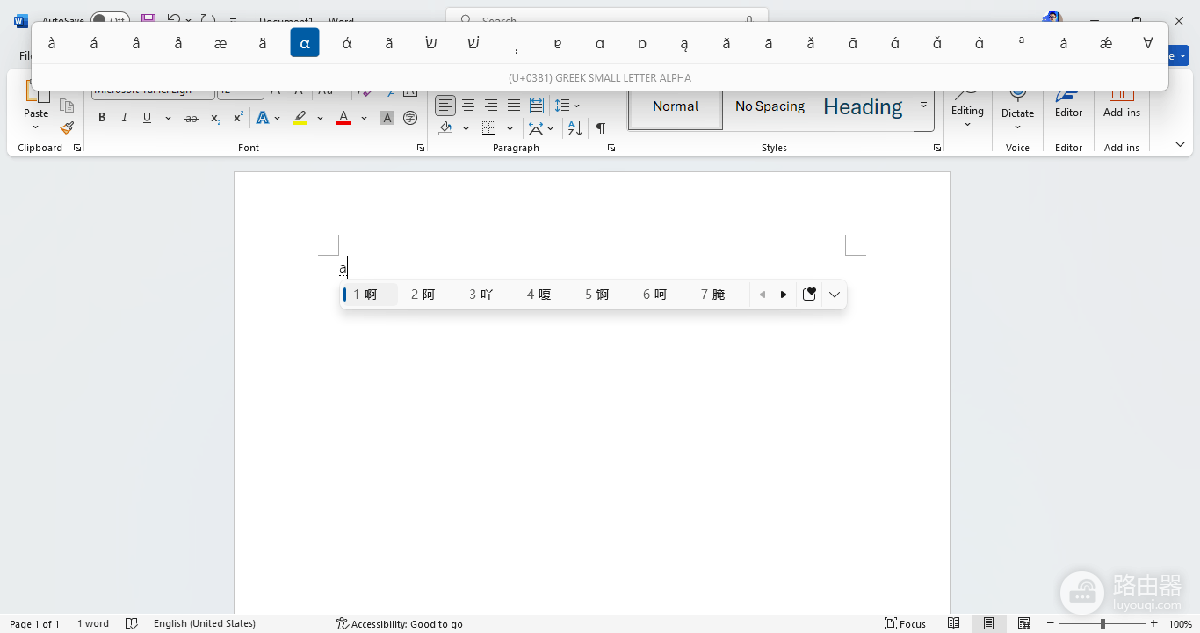Switch to Read Mode view in status bar
Viewport: 1200px width, 633px height.
pos(954,624)
